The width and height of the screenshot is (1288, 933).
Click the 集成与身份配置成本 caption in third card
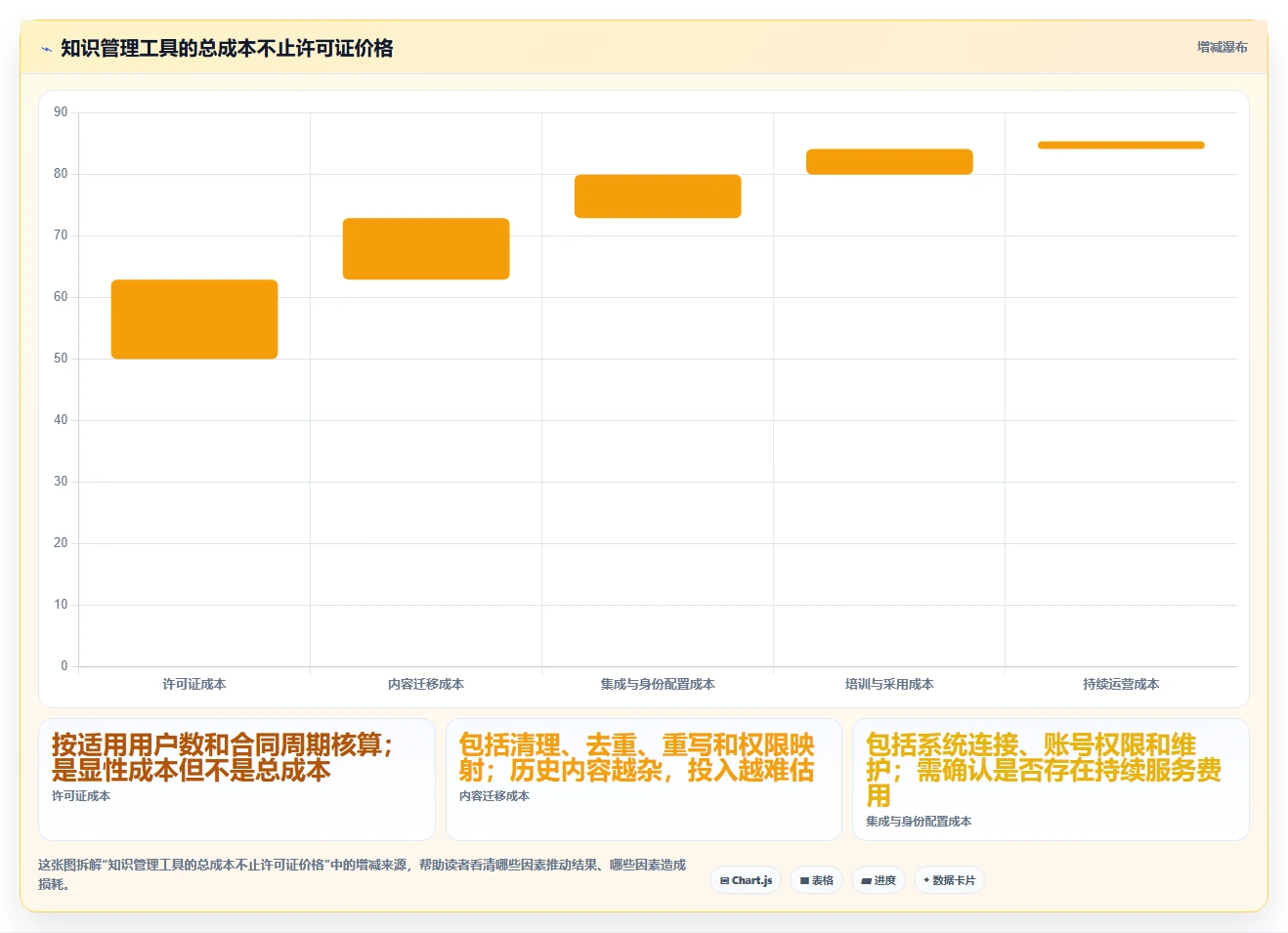(919, 822)
